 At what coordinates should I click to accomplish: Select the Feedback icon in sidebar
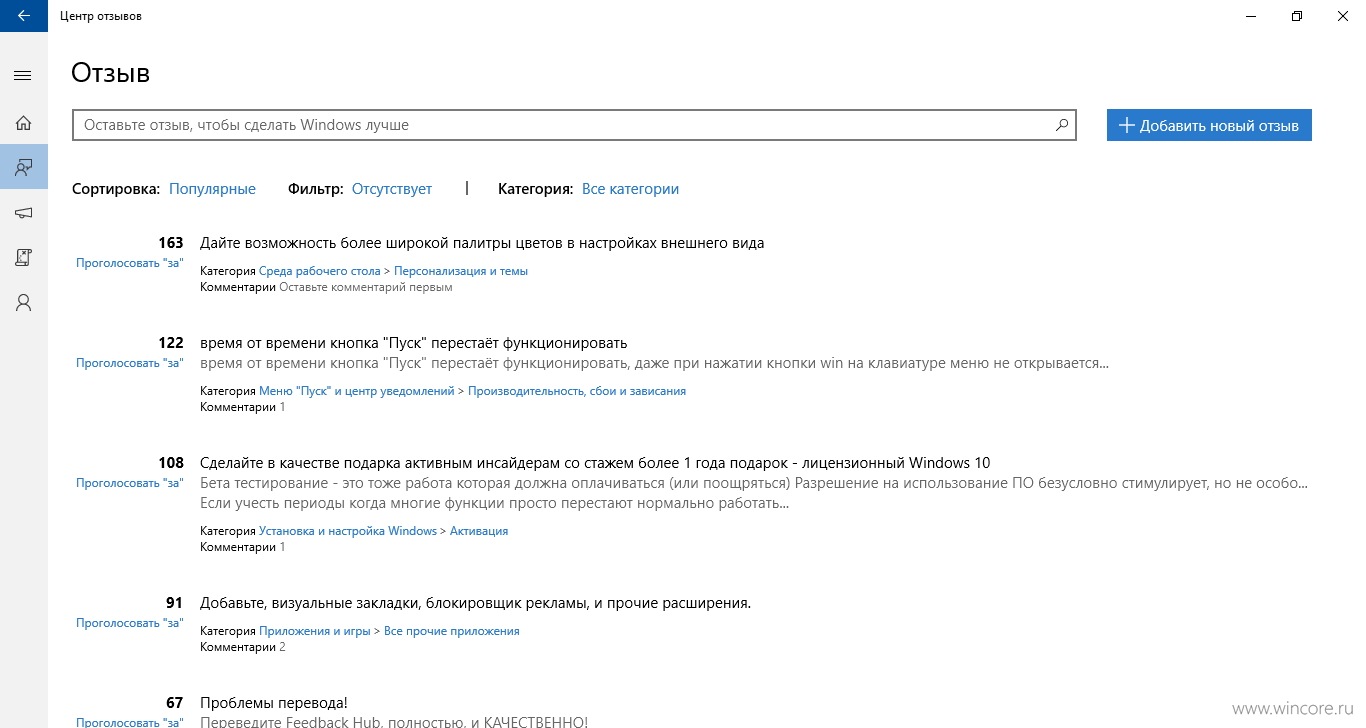coord(23,167)
